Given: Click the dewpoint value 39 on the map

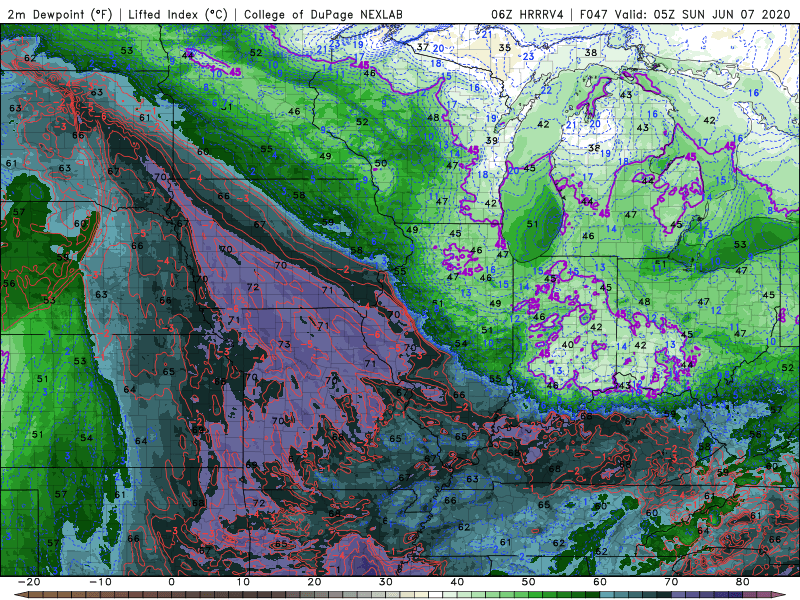Looking at the screenshot, I should (491, 140).
